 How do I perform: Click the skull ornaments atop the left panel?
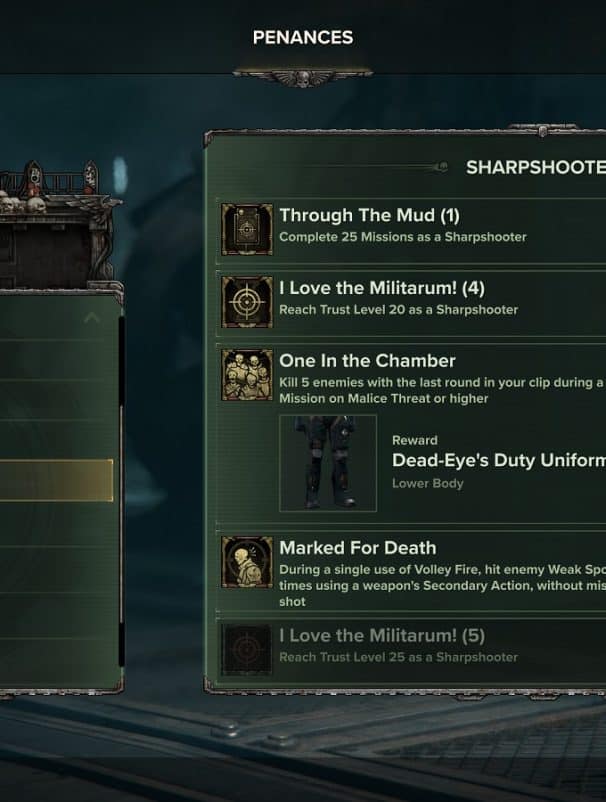point(23,205)
